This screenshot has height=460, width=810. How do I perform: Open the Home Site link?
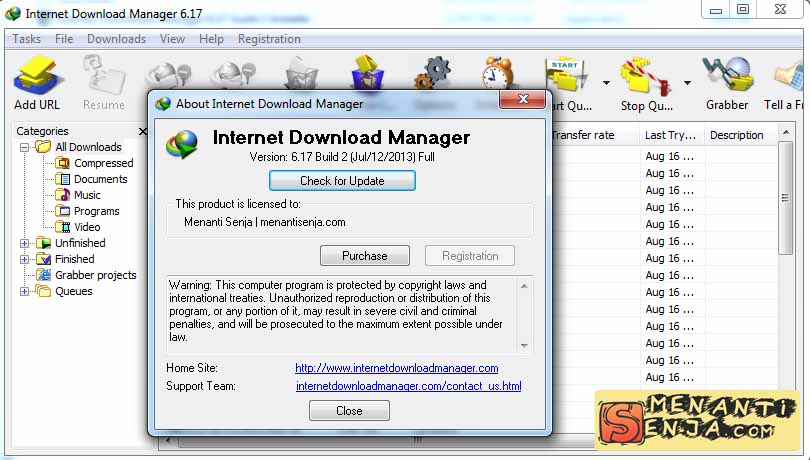[397, 368]
